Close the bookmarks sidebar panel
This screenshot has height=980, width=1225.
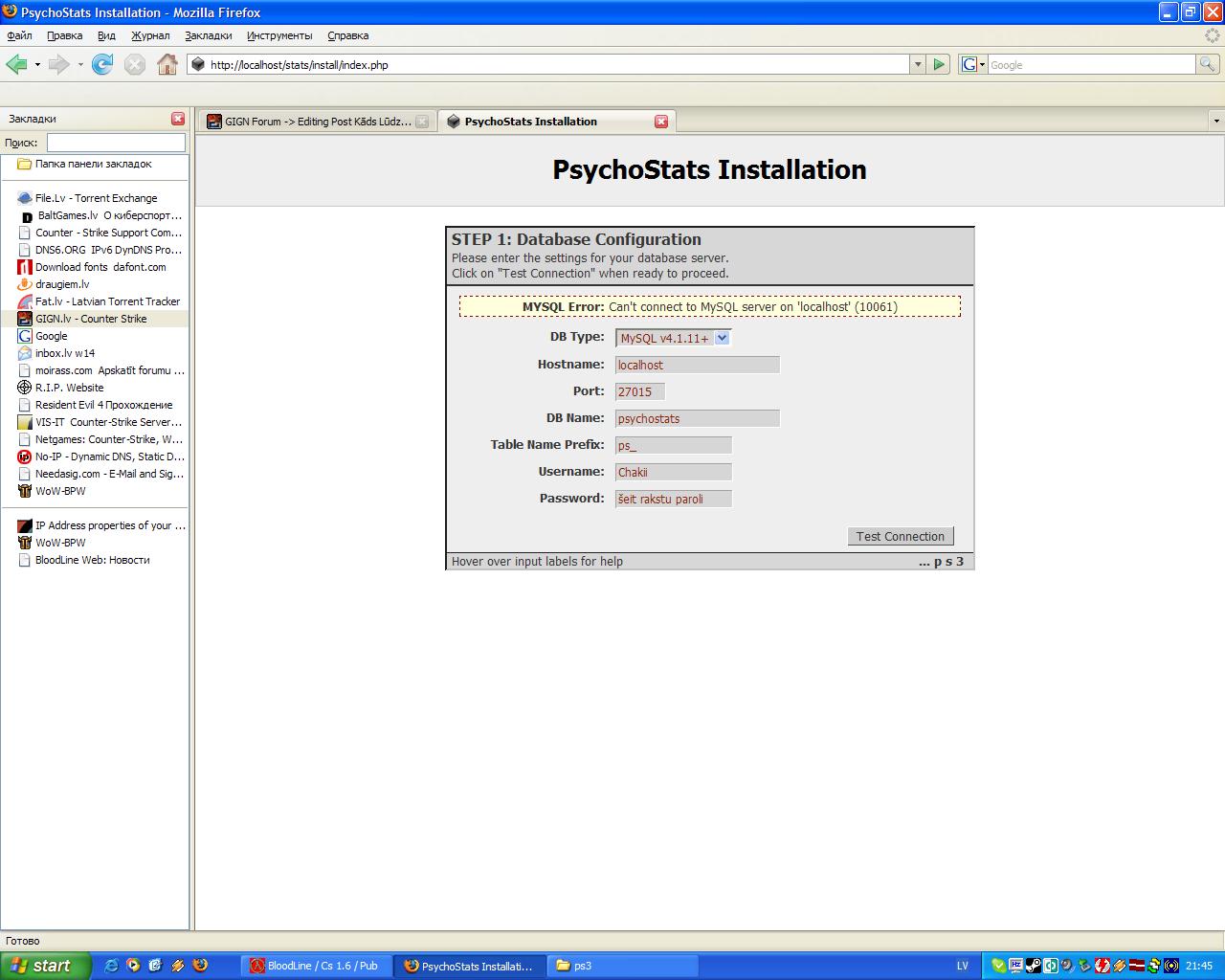point(178,119)
